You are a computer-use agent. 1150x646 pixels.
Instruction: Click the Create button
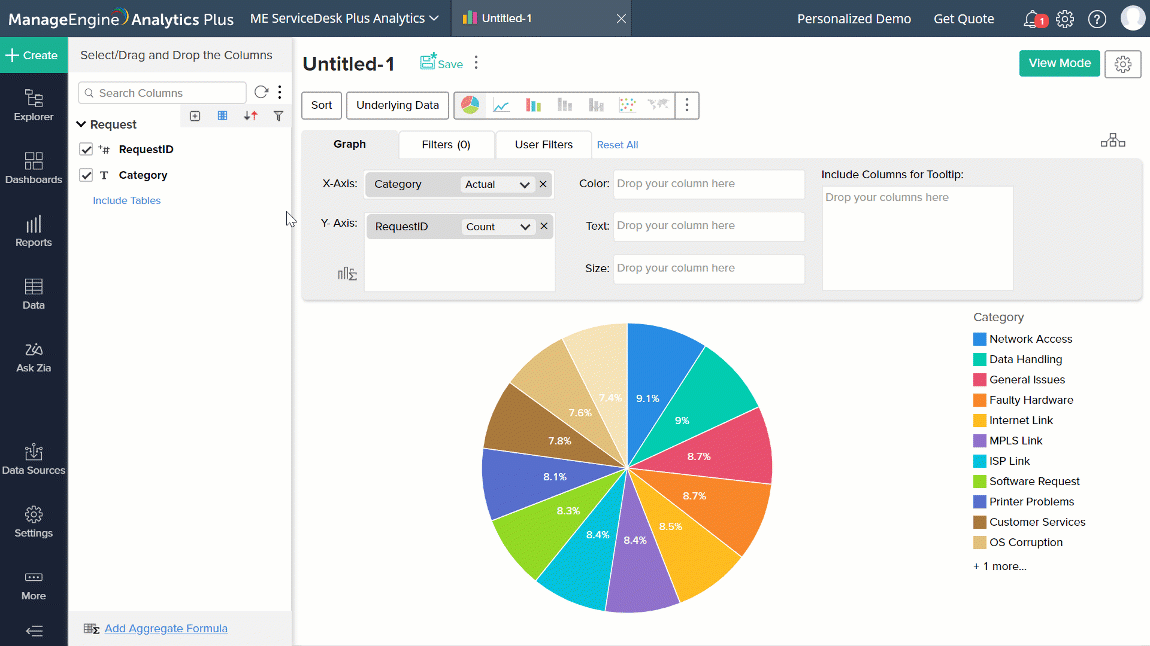tap(34, 55)
